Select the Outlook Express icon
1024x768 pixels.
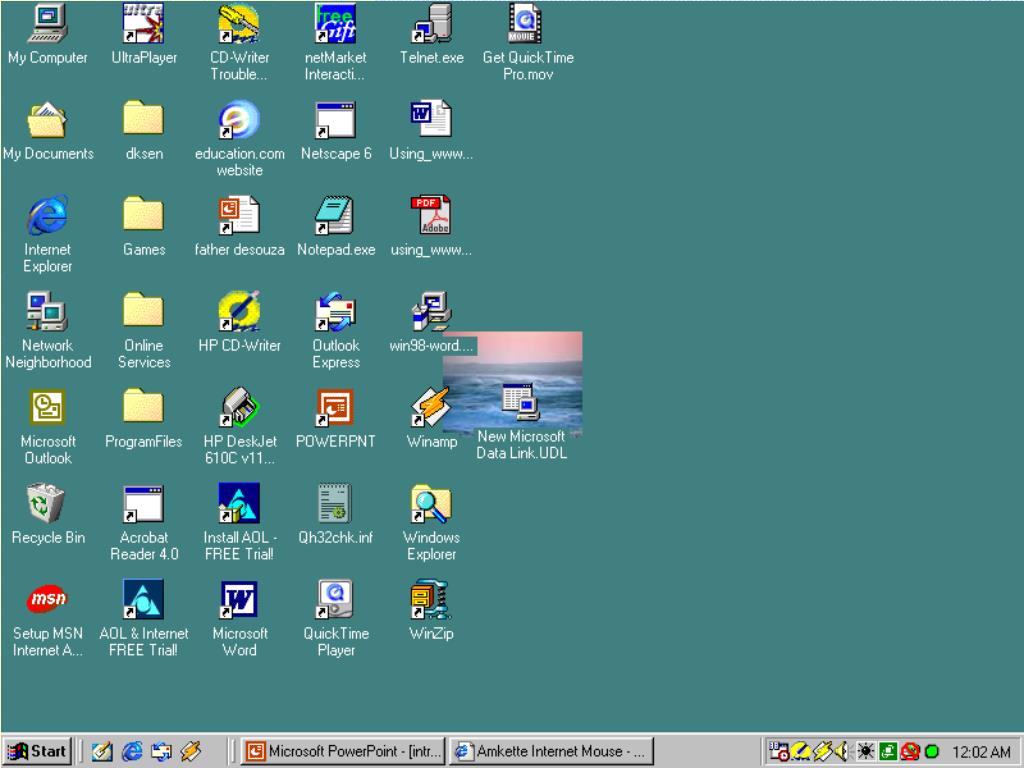(x=336, y=311)
